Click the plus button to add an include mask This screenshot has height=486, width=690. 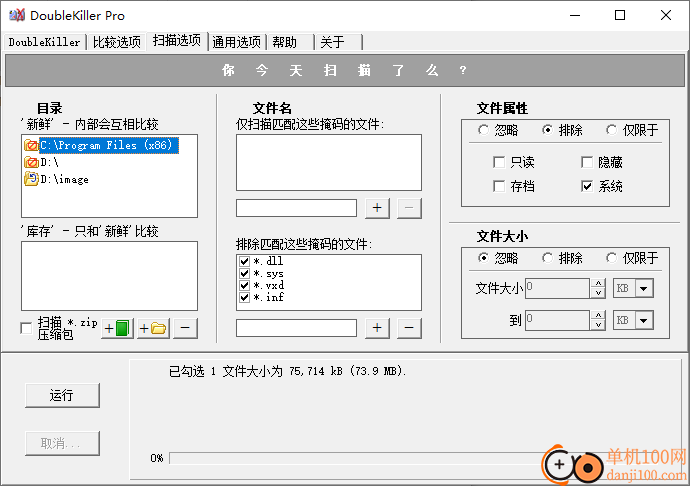pyautogui.click(x=377, y=208)
